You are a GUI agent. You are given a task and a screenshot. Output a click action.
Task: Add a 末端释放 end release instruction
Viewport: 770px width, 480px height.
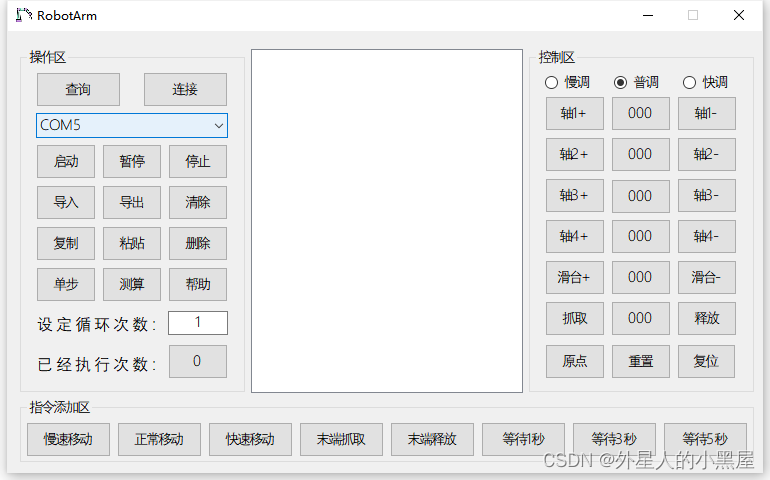coord(432,439)
